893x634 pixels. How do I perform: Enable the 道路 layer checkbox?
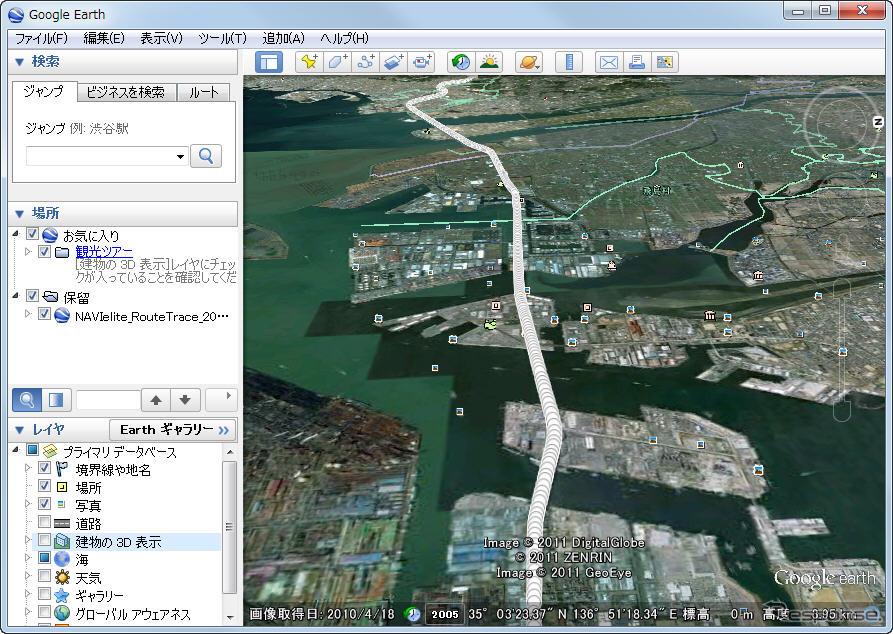click(x=44, y=523)
